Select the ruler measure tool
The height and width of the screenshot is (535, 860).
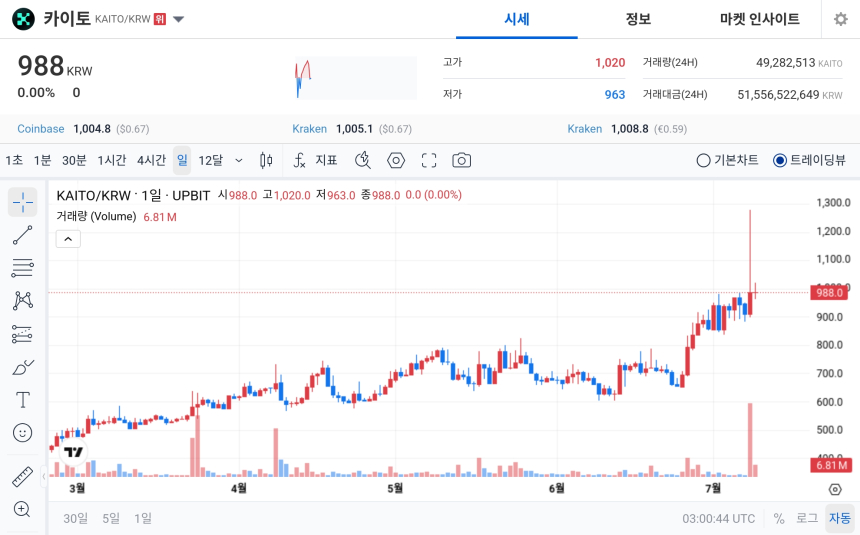coord(22,476)
